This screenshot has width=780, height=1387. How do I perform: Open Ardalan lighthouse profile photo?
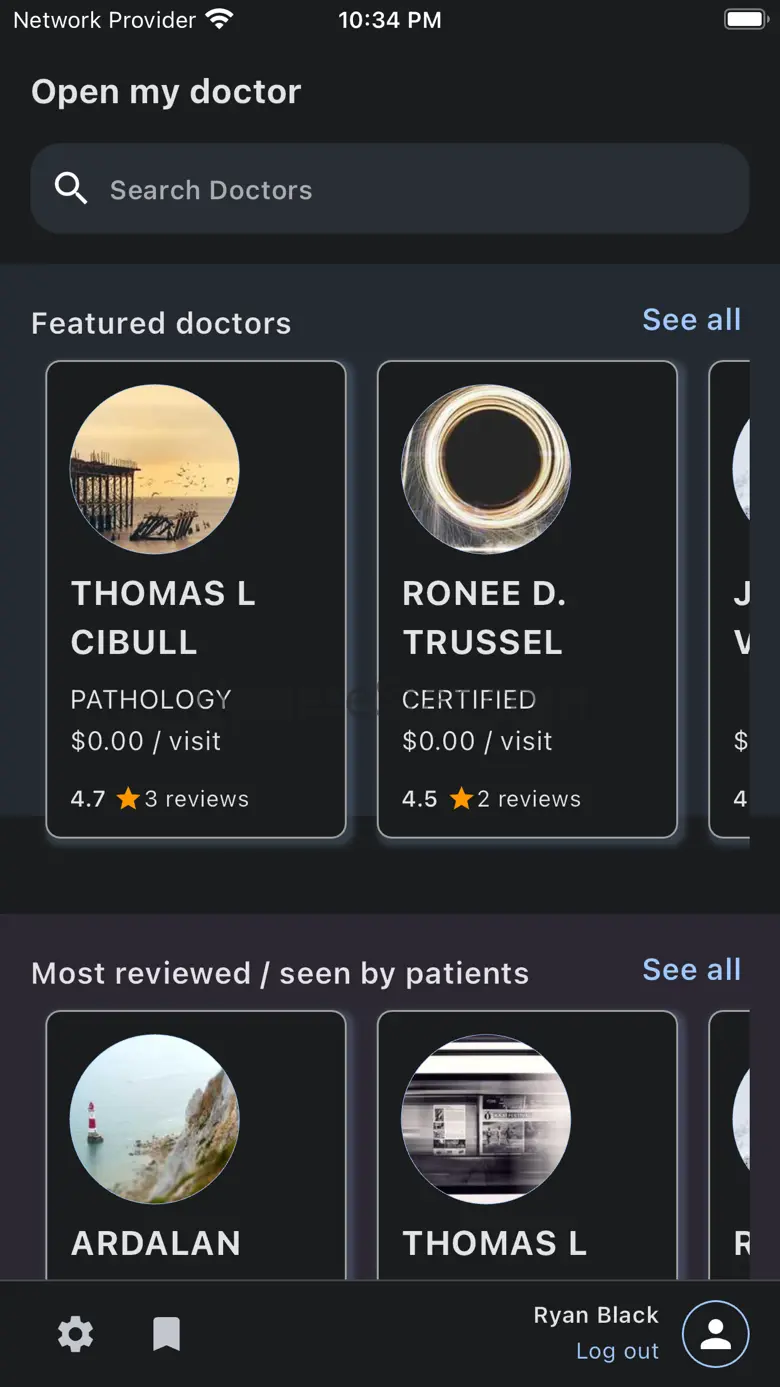[154, 1118]
